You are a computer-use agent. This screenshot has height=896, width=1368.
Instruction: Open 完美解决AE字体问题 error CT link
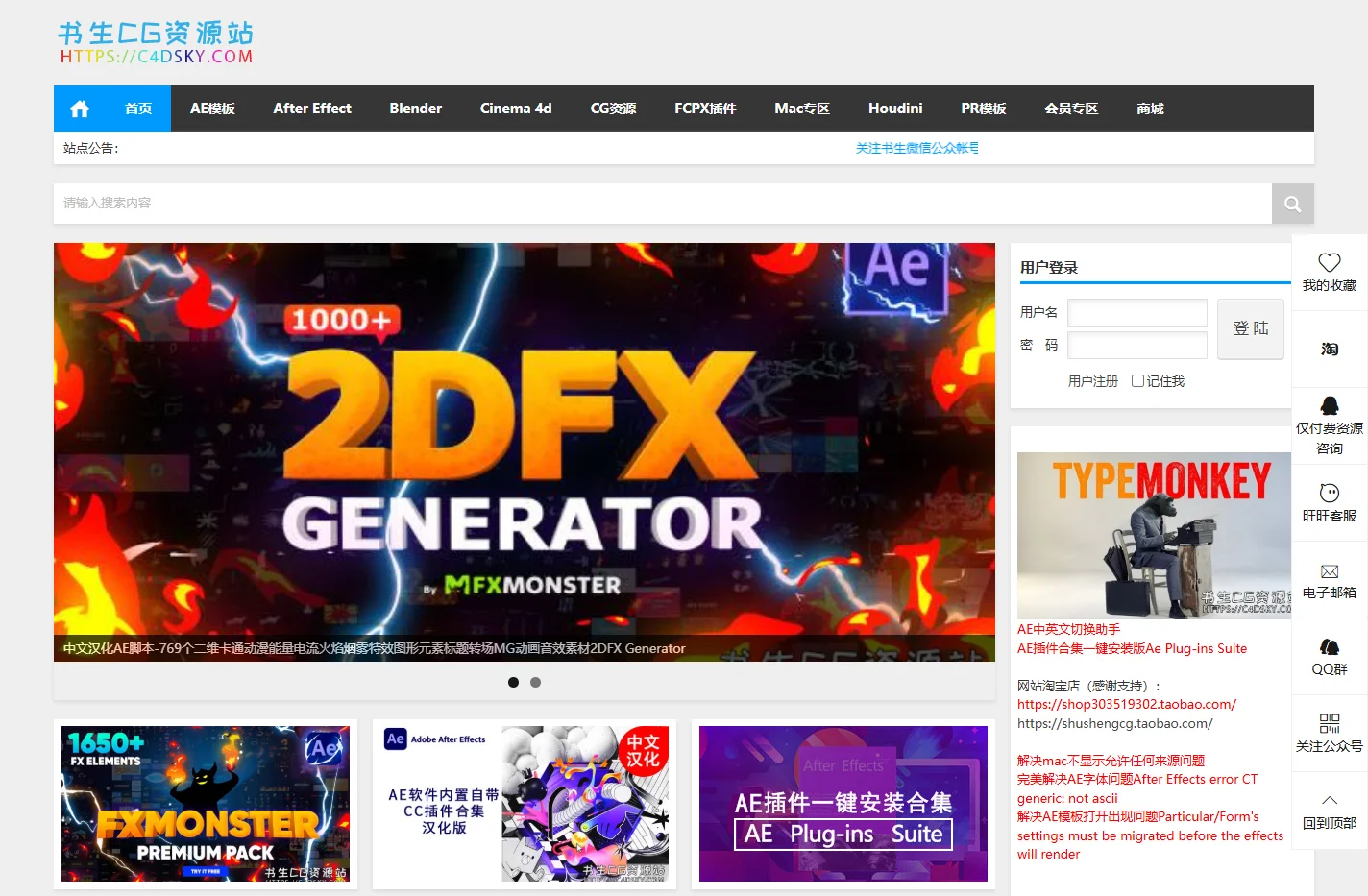(1137, 788)
